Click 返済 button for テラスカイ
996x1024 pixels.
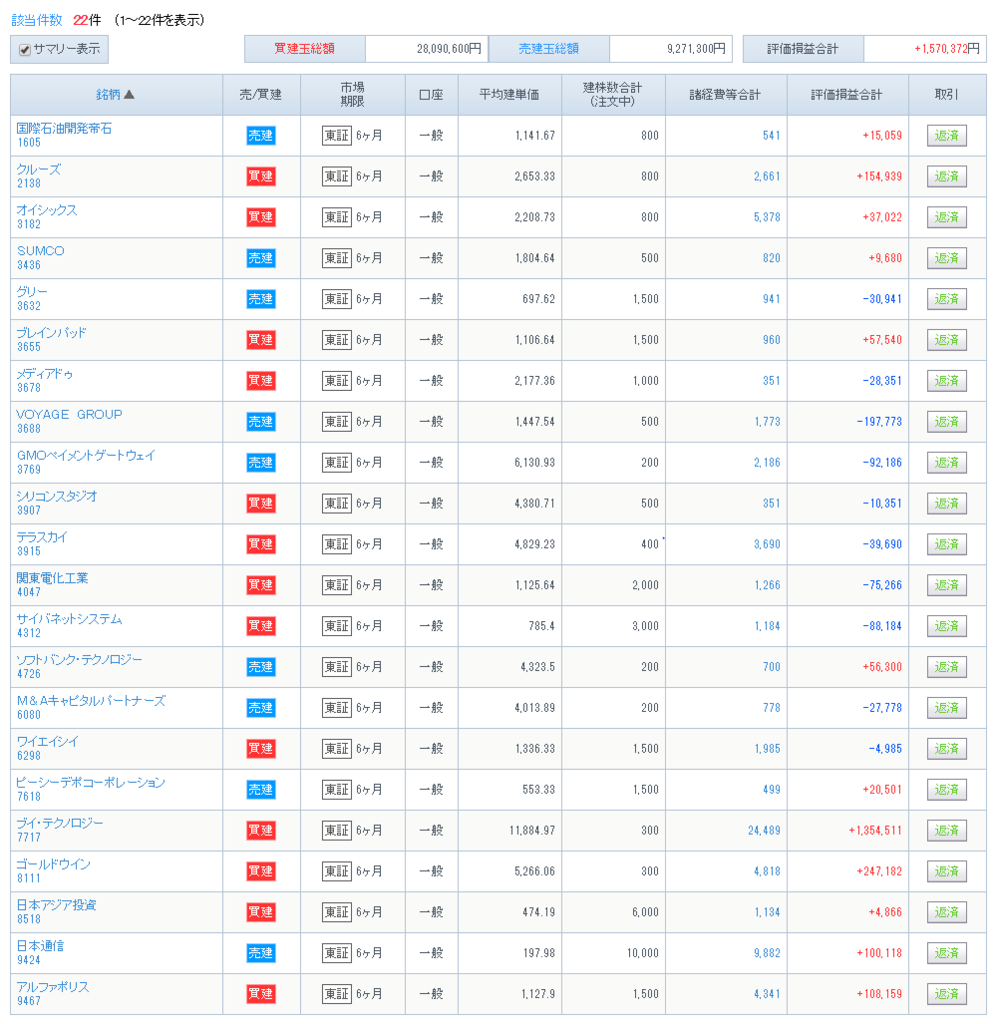[946, 544]
